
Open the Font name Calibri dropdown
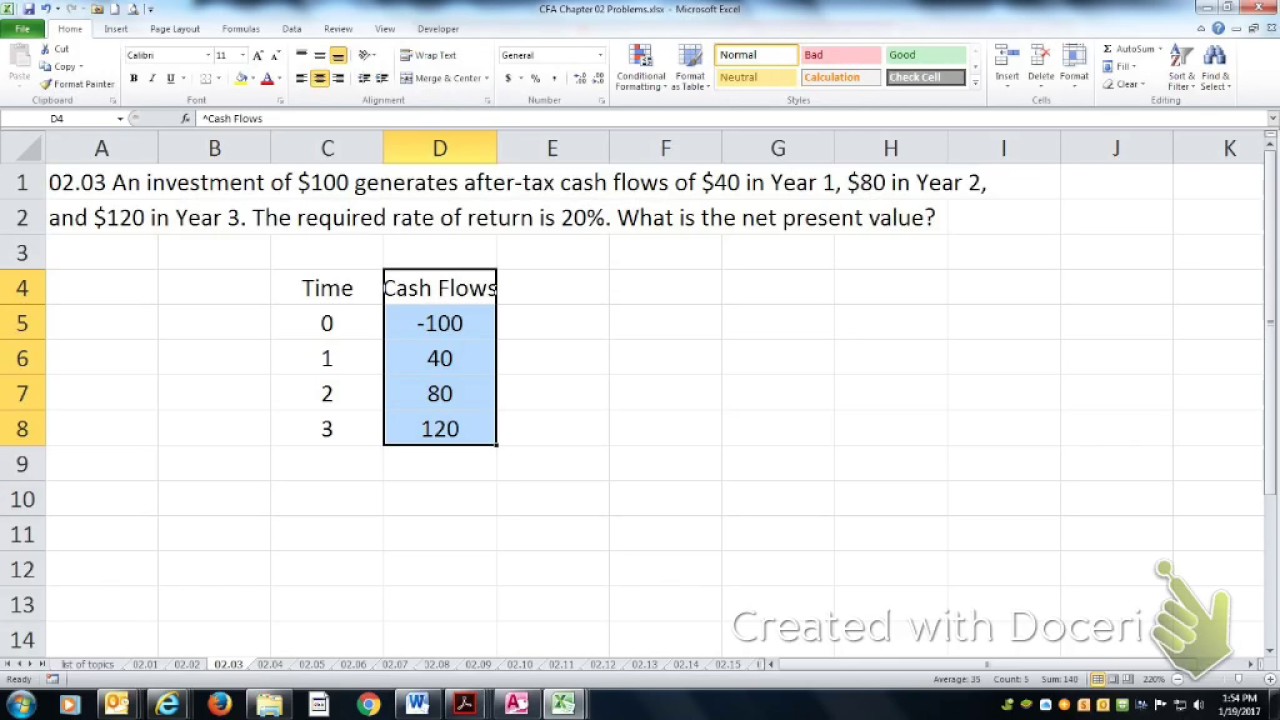pos(208,55)
